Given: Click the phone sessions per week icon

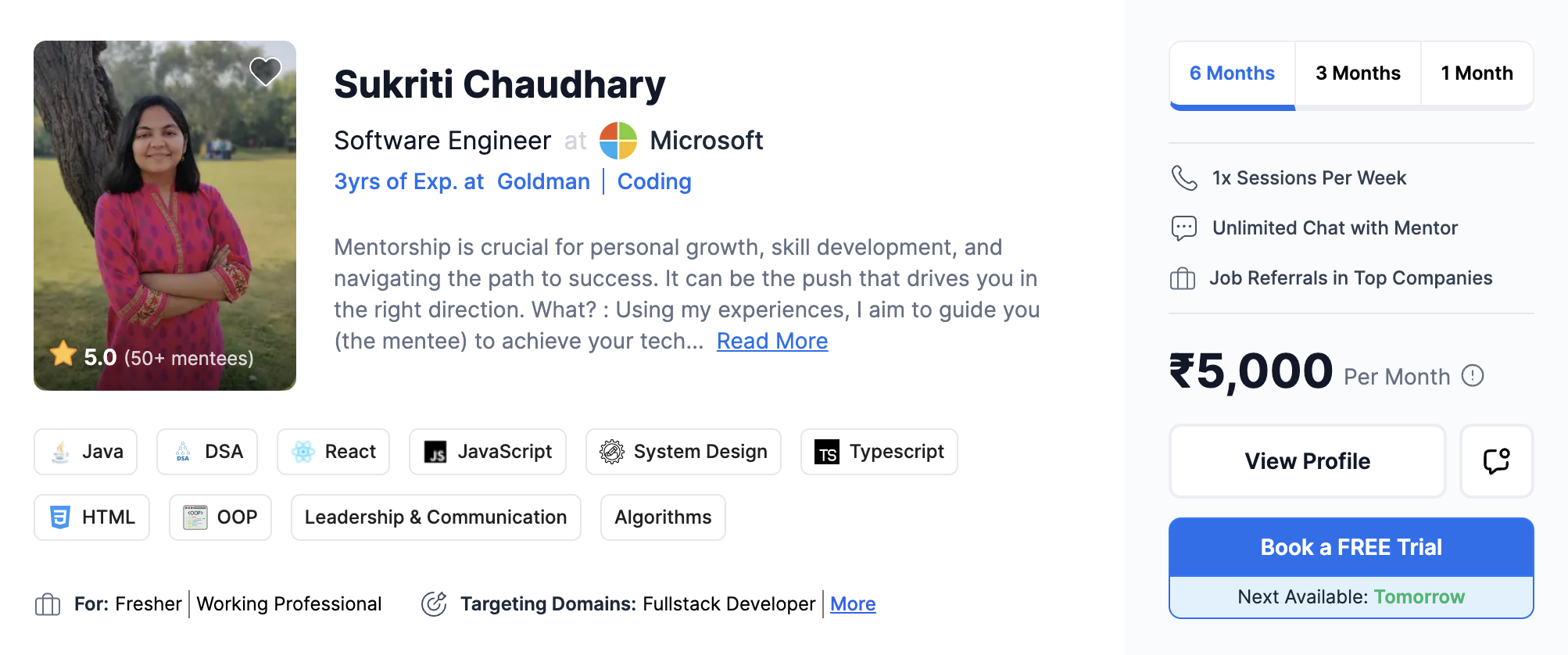Looking at the screenshot, I should pyautogui.click(x=1183, y=178).
